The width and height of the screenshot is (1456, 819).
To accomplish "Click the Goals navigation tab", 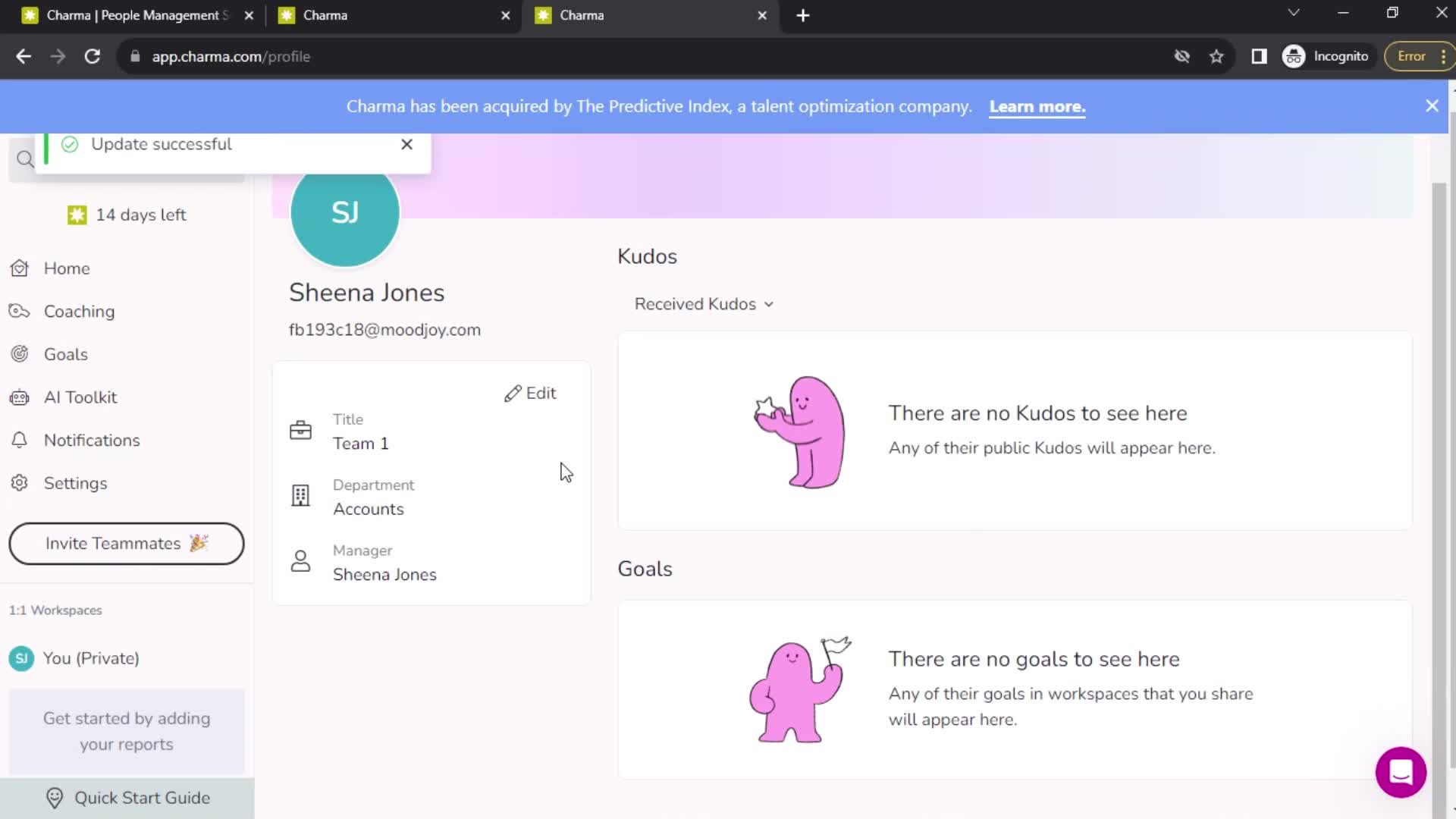I will click(65, 354).
